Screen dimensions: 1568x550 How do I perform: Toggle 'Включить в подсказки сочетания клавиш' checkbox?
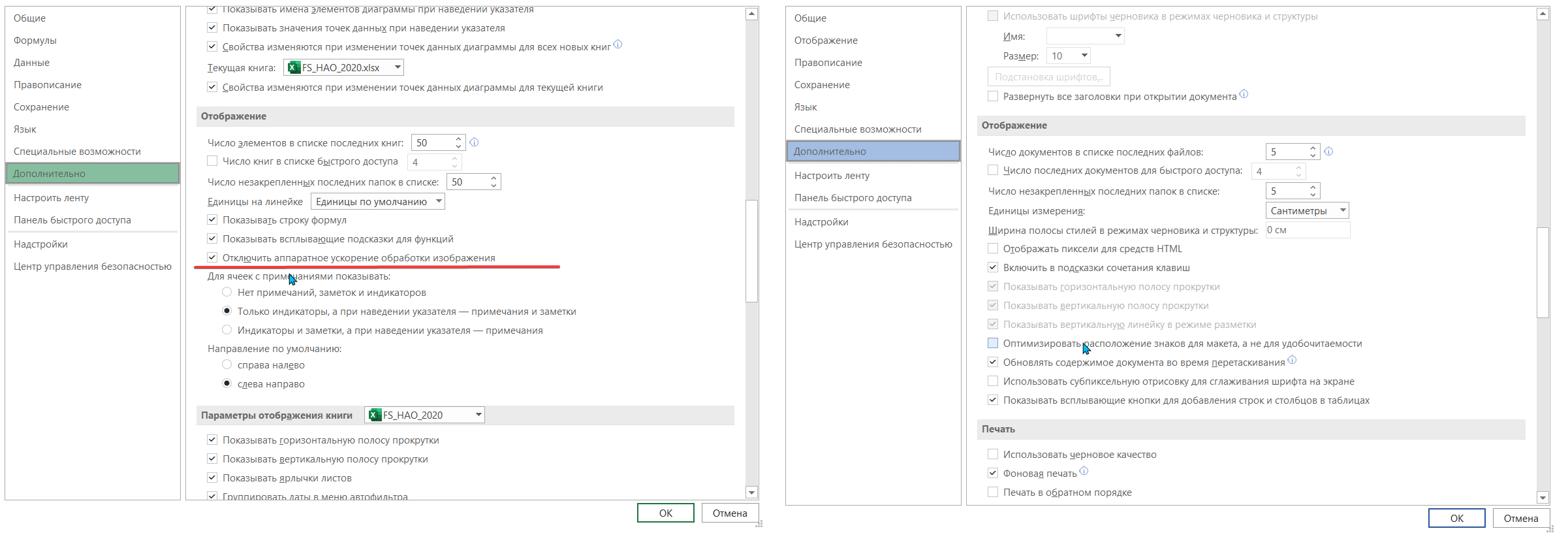[993, 267]
